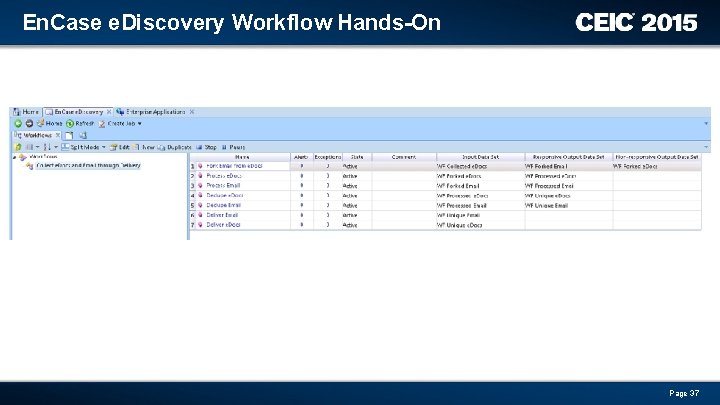
Task: Close the Enterprise Applications tab
Action: [192, 112]
